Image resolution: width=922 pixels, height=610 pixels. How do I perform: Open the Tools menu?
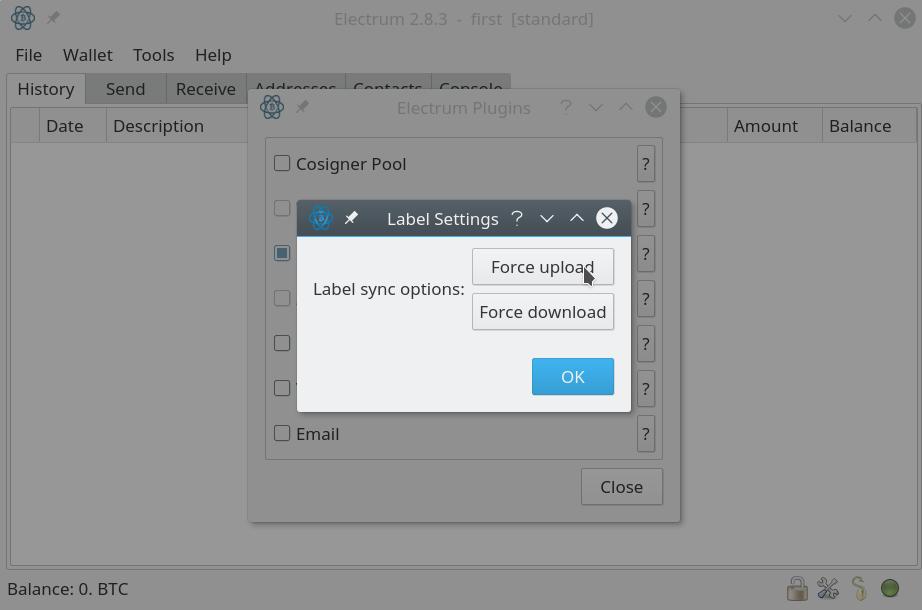[x=153, y=55]
